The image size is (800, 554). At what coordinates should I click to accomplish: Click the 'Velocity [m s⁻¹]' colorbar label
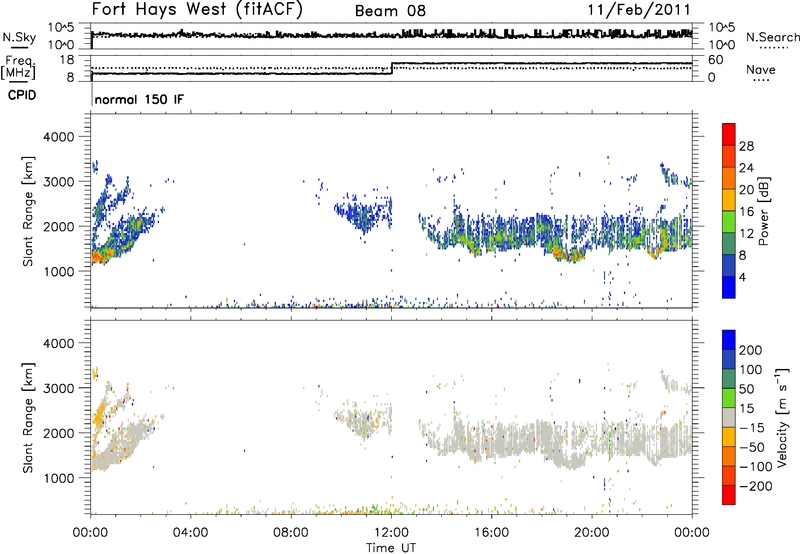click(782, 417)
